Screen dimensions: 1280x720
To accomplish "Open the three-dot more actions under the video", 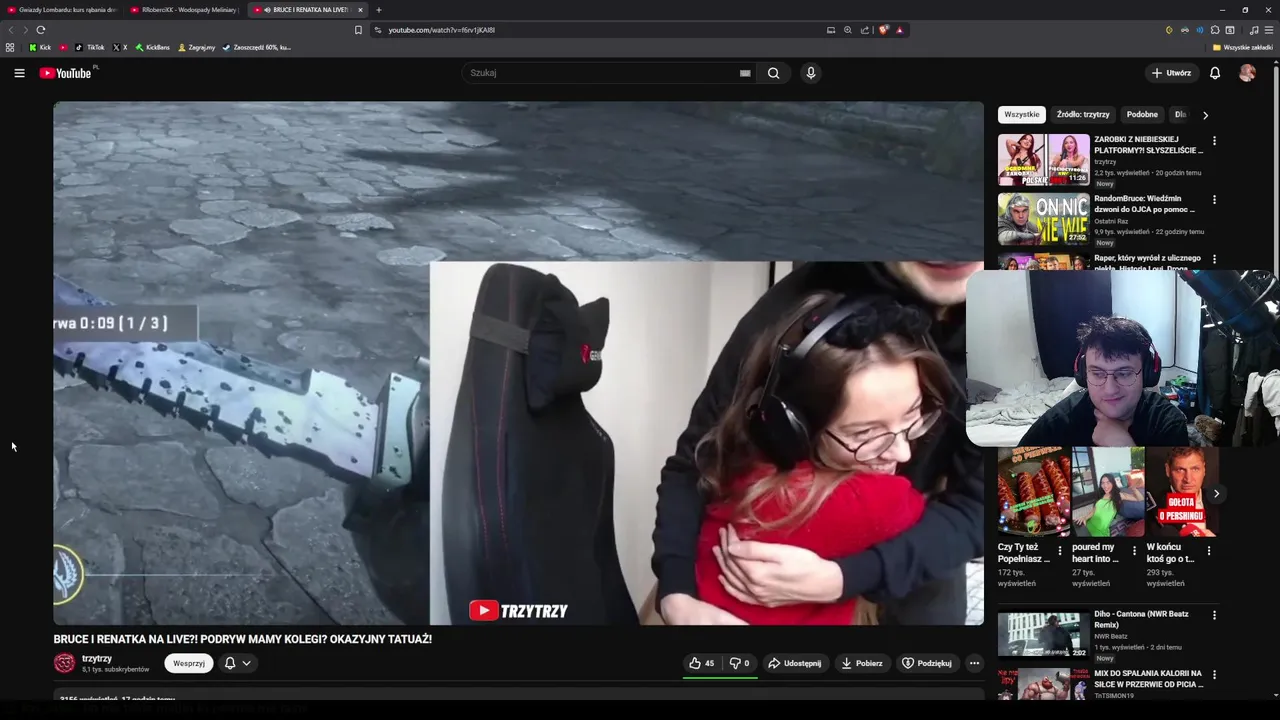I will point(974,663).
